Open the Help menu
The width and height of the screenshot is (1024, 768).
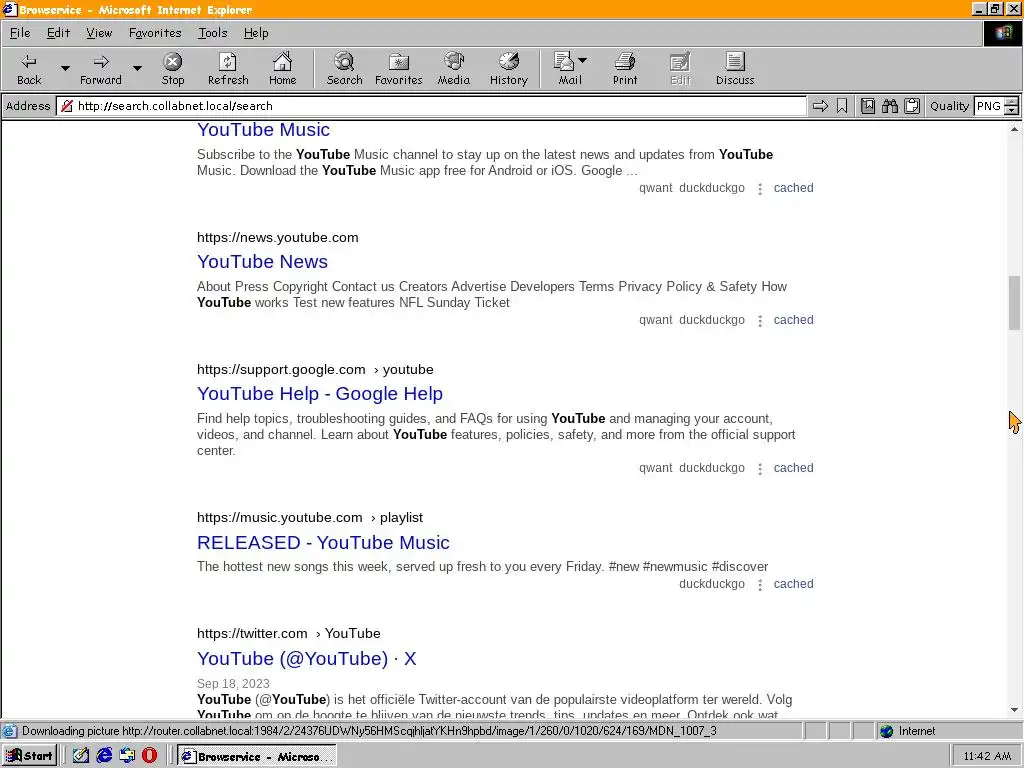click(256, 33)
